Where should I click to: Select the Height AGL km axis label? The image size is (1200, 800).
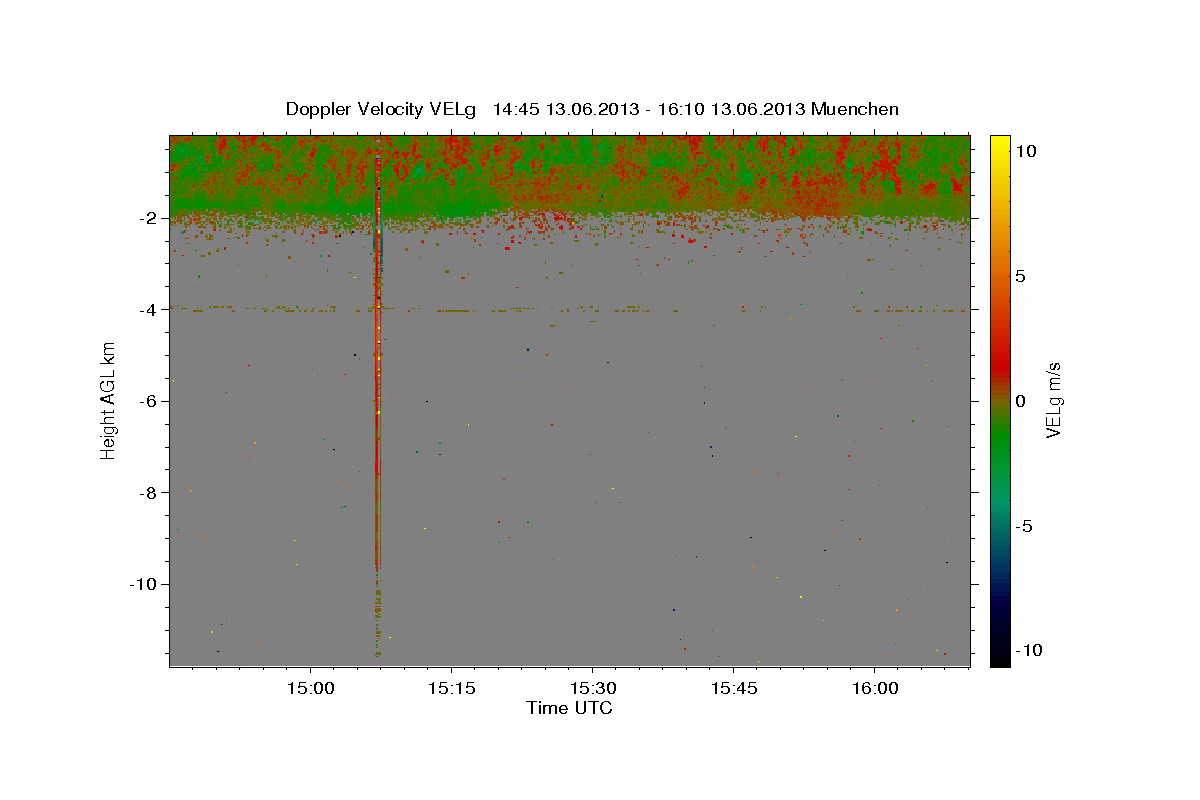[108, 400]
